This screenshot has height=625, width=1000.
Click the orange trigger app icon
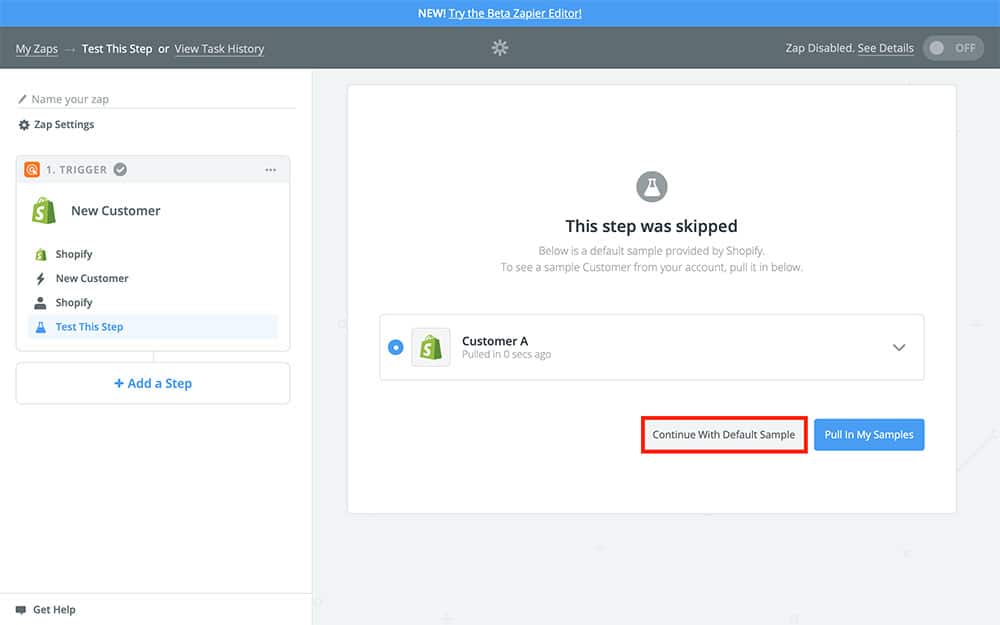tap(32, 170)
